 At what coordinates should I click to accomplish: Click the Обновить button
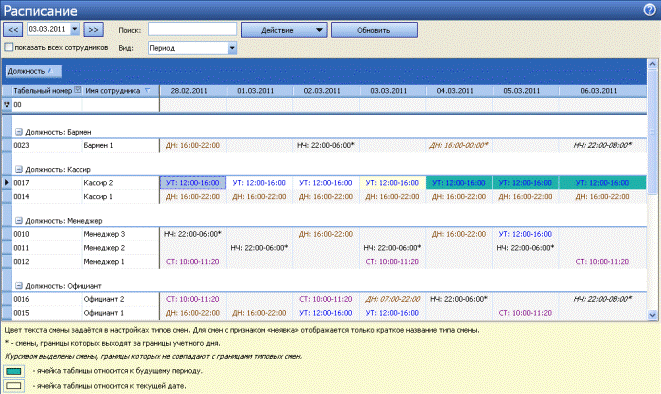(x=374, y=30)
